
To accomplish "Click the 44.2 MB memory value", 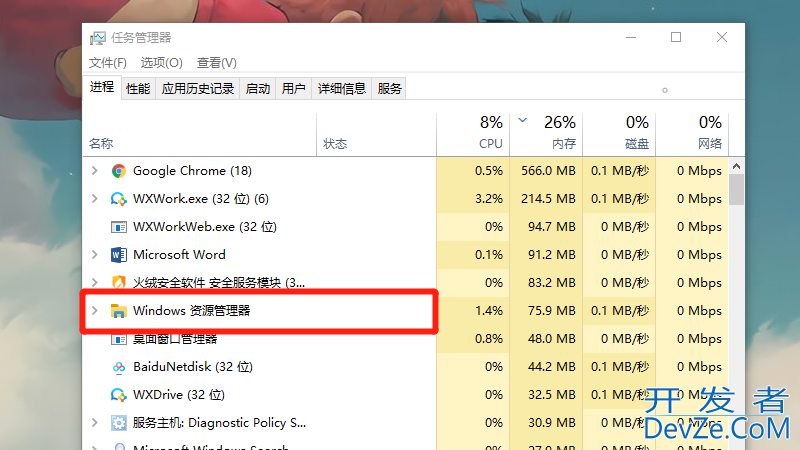I will (x=552, y=367).
